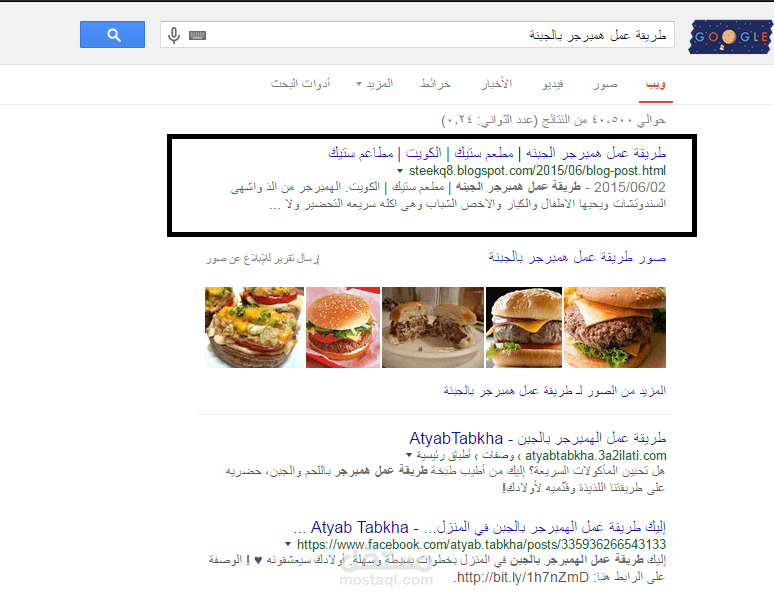Screen dimensions: 774x600
Task: Click the Atyab Tabkha Facebook result title
Action: (479, 527)
